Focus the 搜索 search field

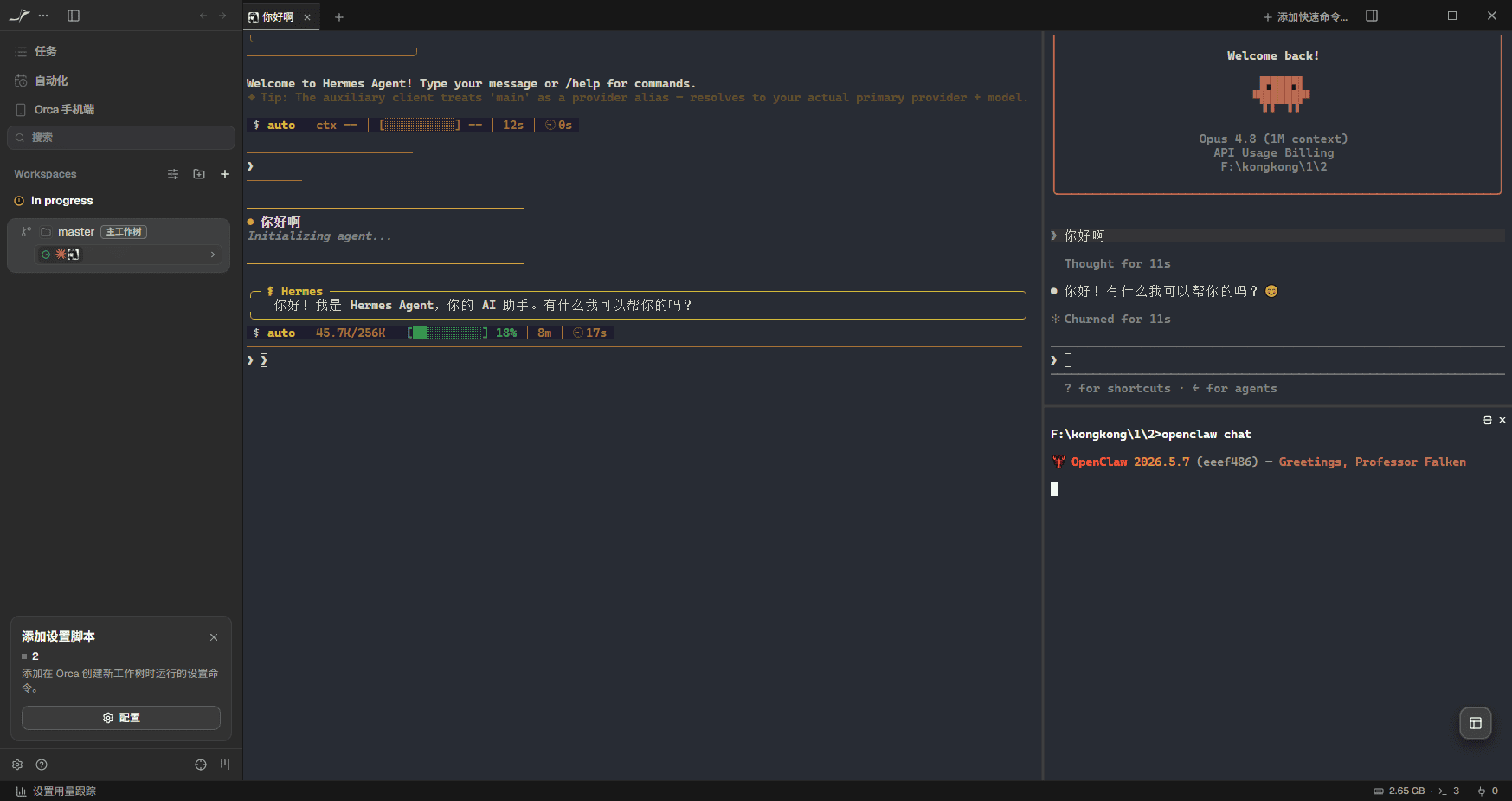point(121,138)
